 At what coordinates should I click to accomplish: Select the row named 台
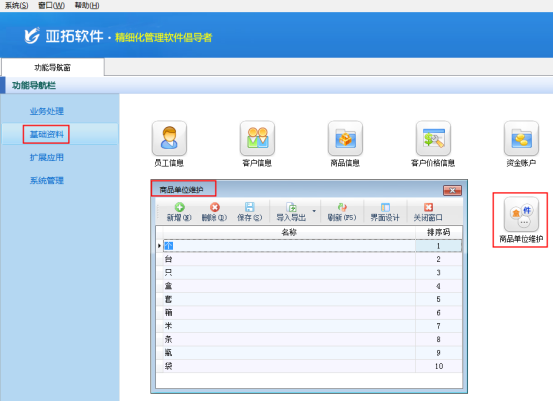click(309, 259)
